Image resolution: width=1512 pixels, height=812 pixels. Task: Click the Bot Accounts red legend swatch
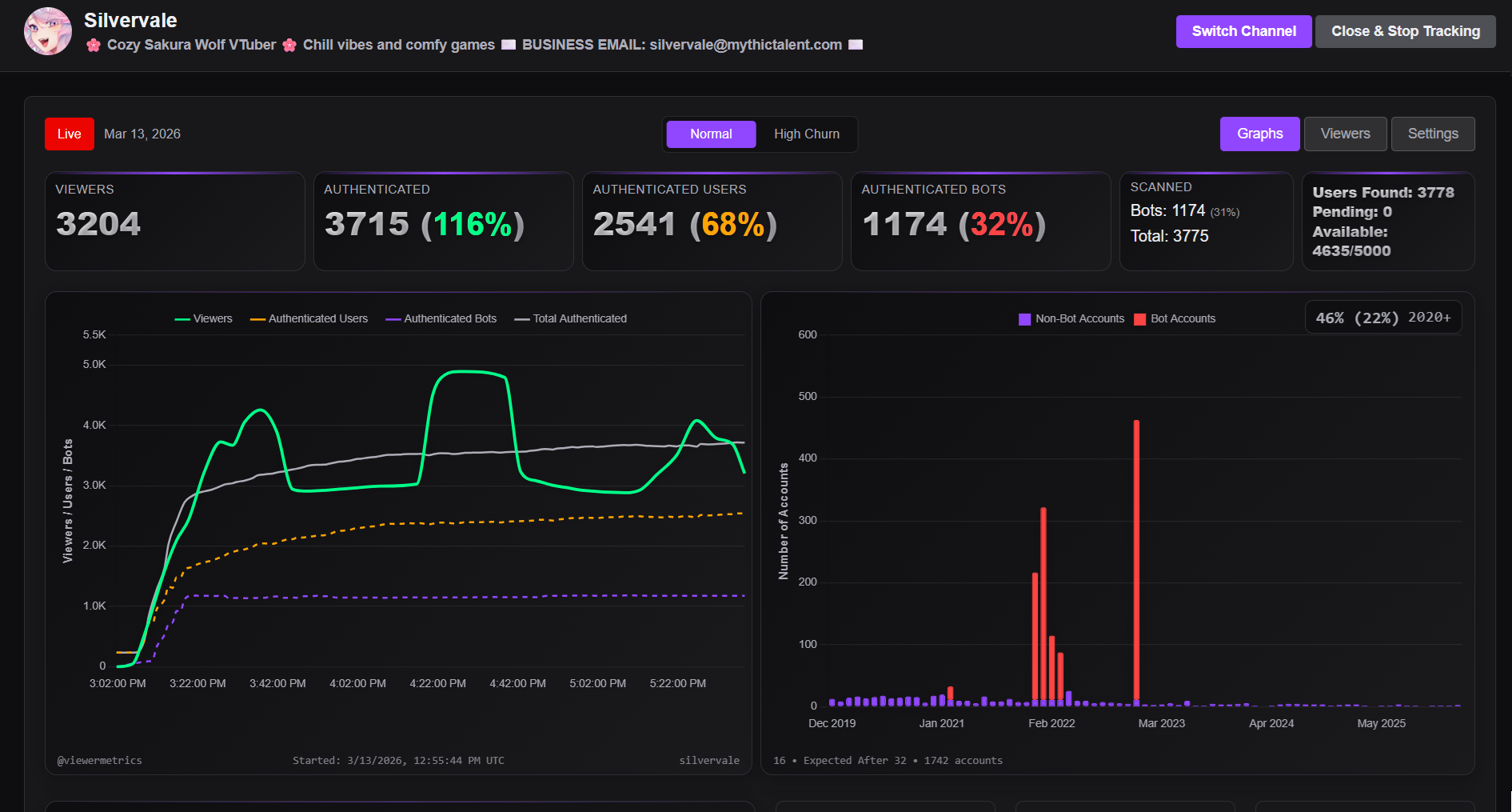pyautogui.click(x=1139, y=319)
